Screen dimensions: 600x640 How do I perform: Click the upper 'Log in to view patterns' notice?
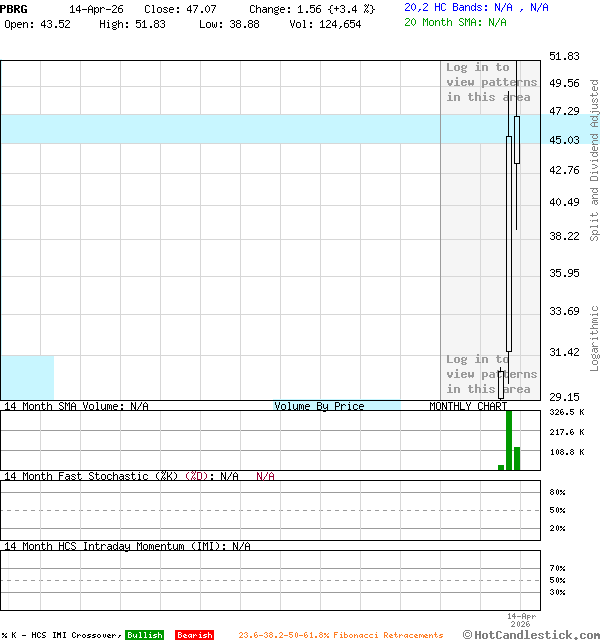click(491, 82)
